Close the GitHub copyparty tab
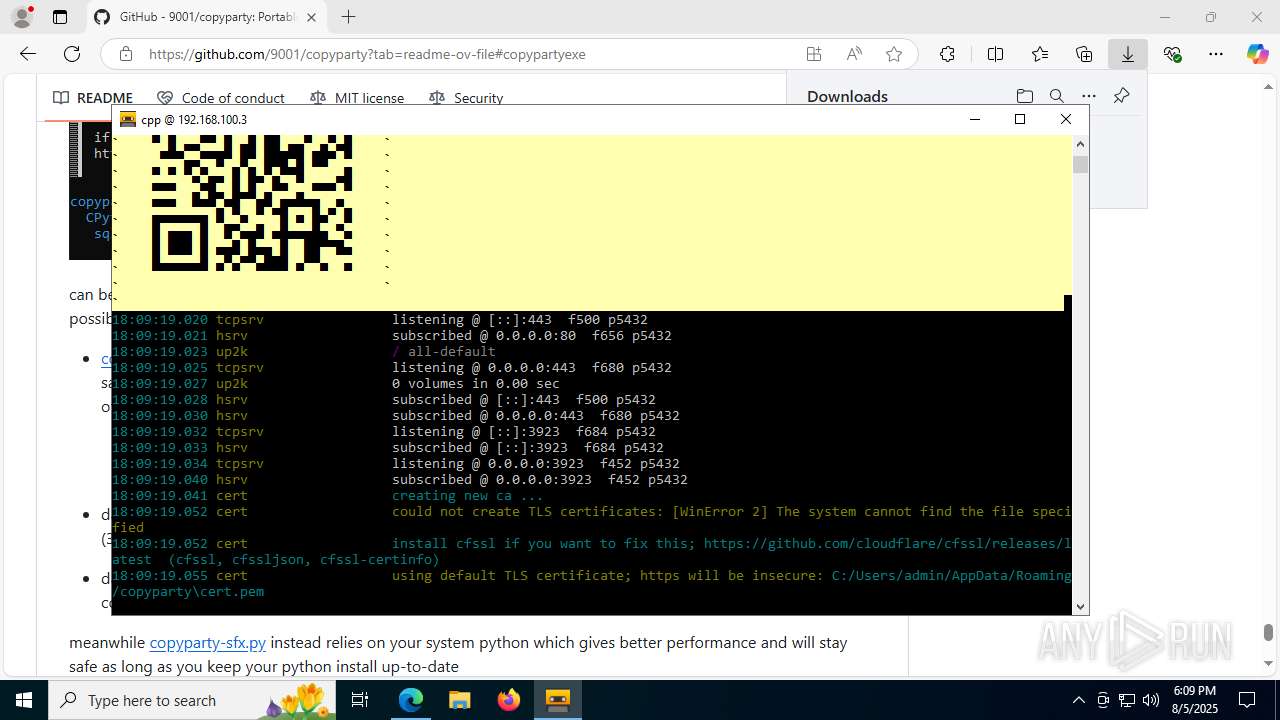 pos(312,17)
